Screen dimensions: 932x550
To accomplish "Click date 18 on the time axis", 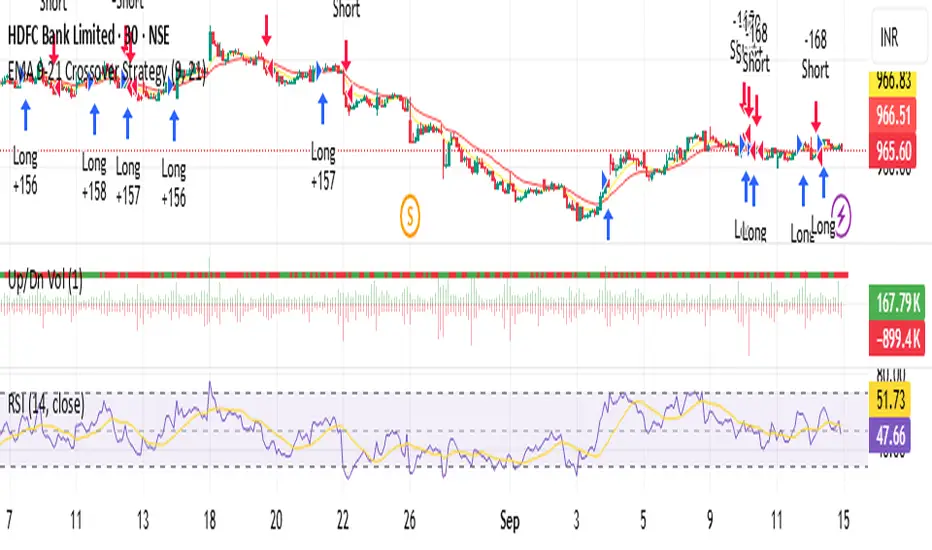I will tap(210, 521).
